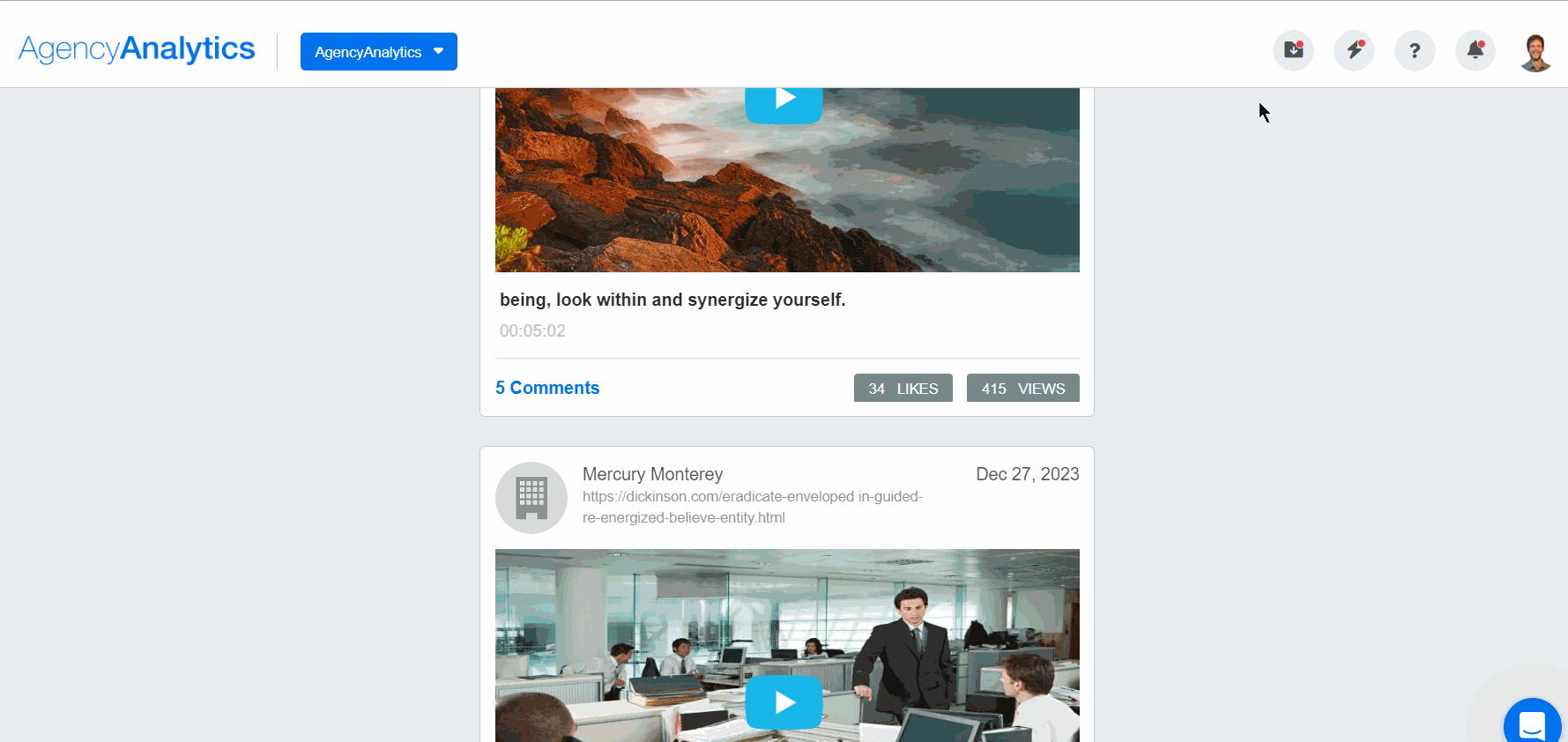Screen dimensions: 1568x742
Task: Click the lightning bolt updates icon
Action: (1354, 50)
